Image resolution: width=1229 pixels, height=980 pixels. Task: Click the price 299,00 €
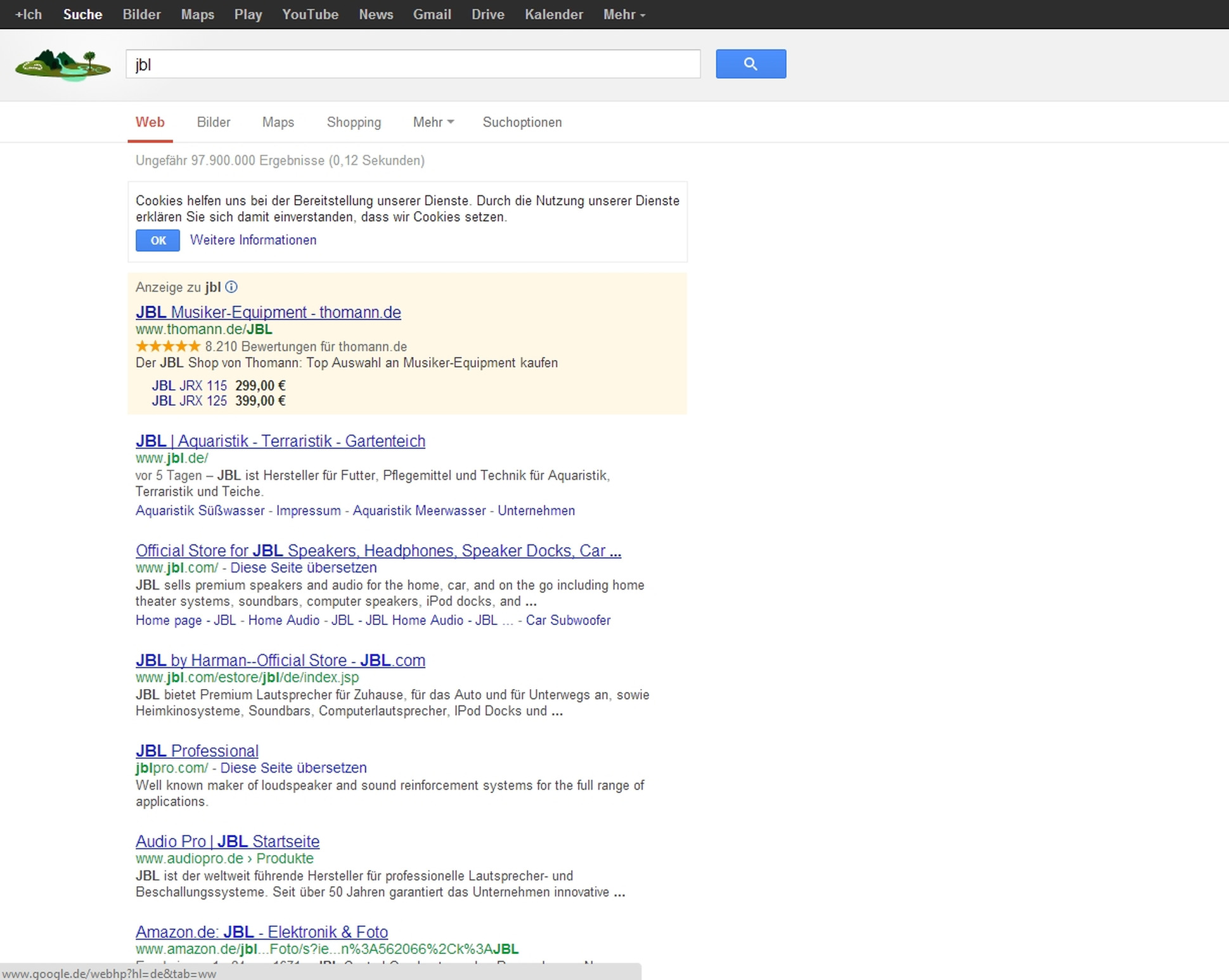click(x=260, y=385)
